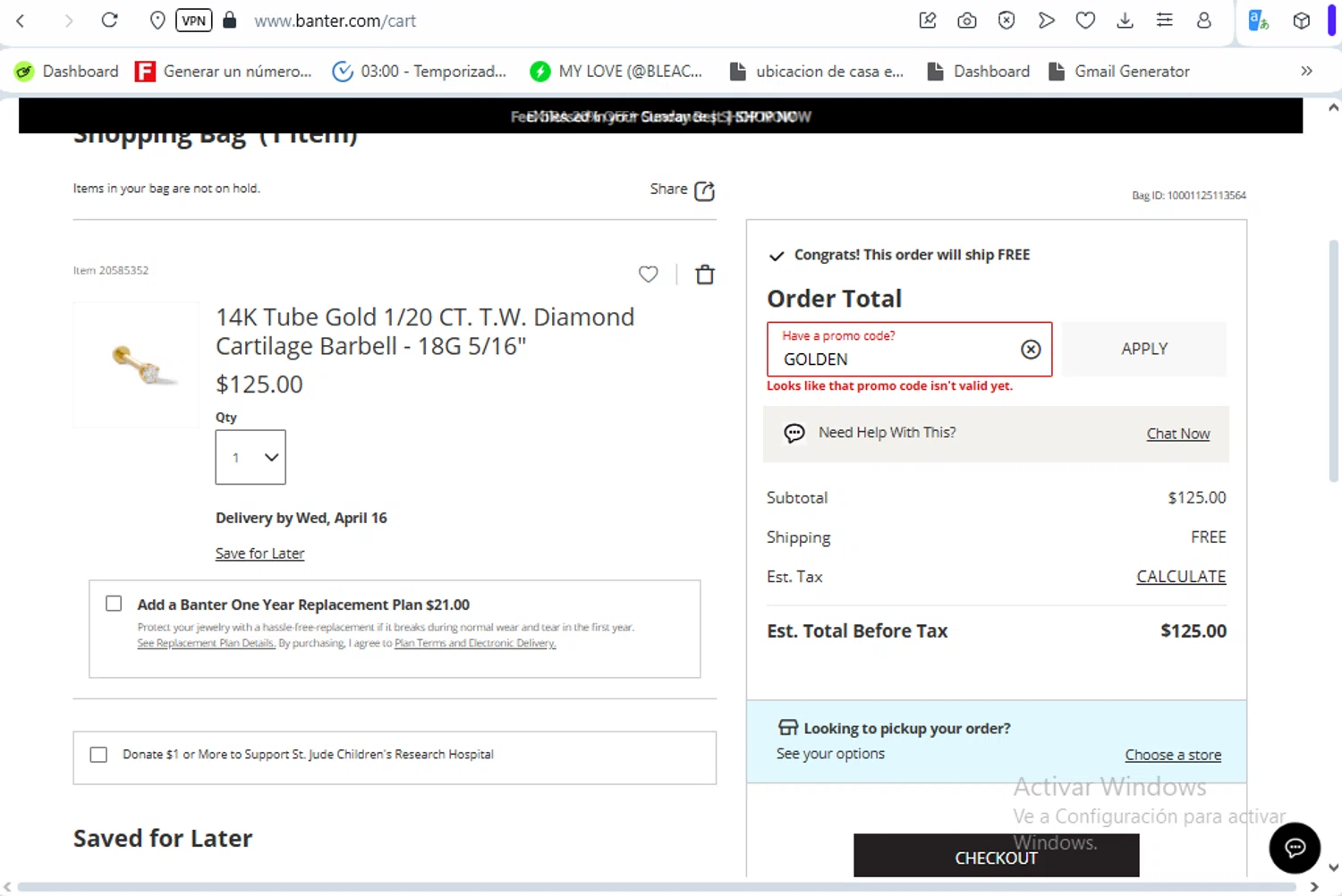The height and width of the screenshot is (896, 1342).
Task: Take a snapshot with the camera icon
Action: (967, 20)
